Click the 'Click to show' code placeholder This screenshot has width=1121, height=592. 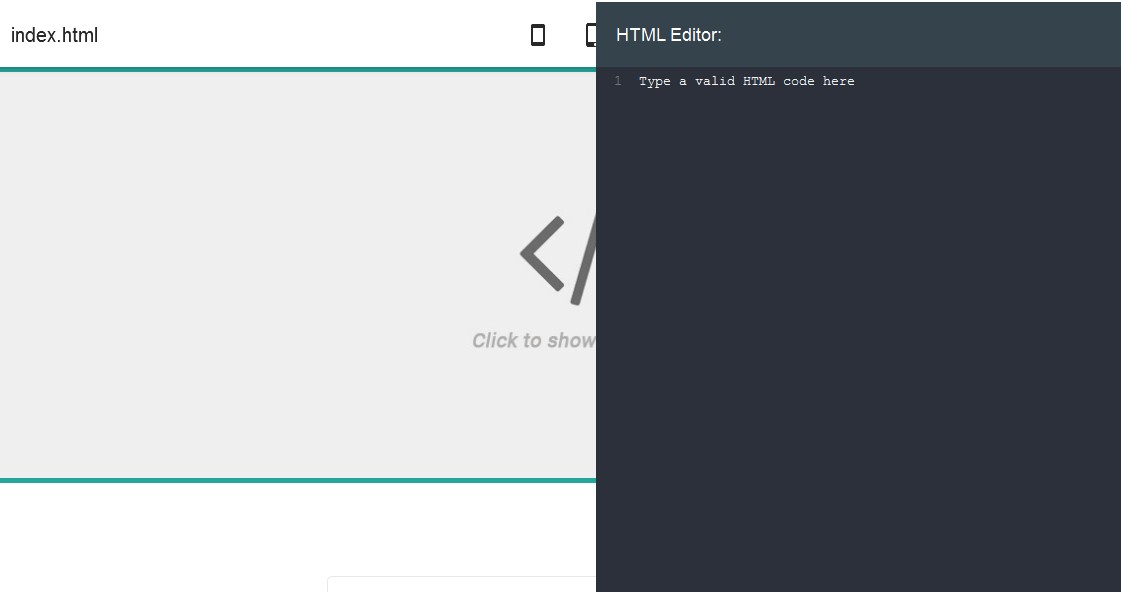533,340
